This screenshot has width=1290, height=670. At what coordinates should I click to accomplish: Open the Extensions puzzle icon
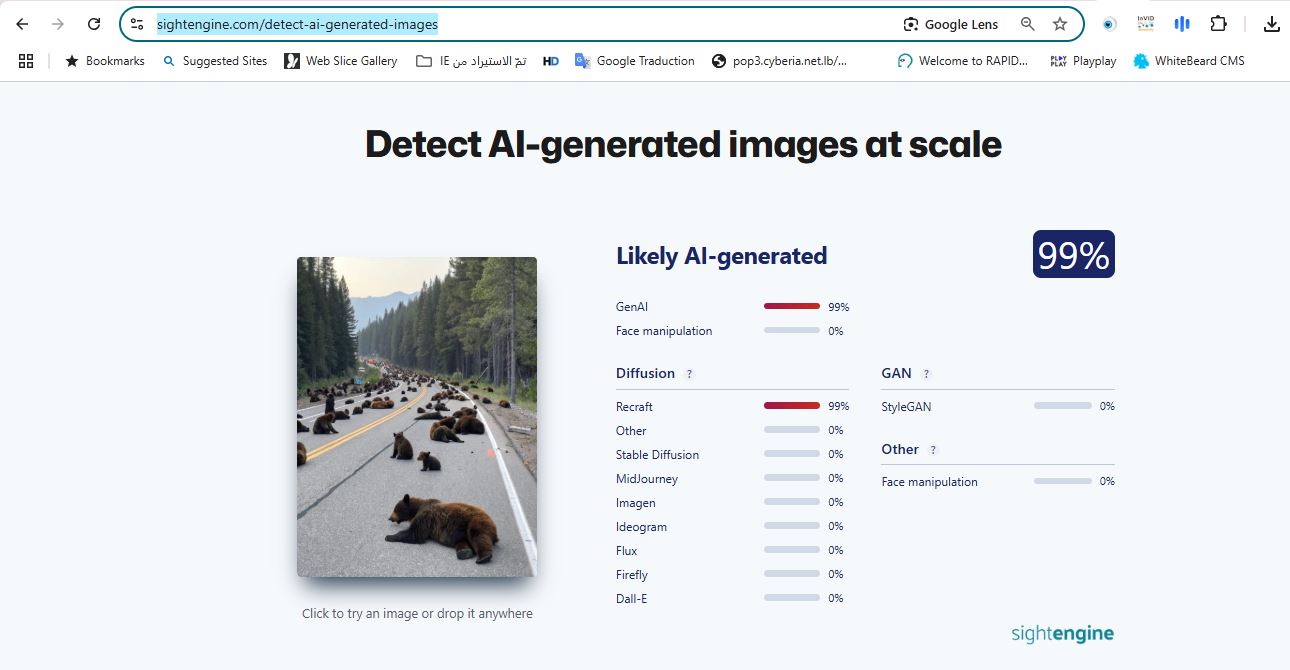pyautogui.click(x=1218, y=24)
